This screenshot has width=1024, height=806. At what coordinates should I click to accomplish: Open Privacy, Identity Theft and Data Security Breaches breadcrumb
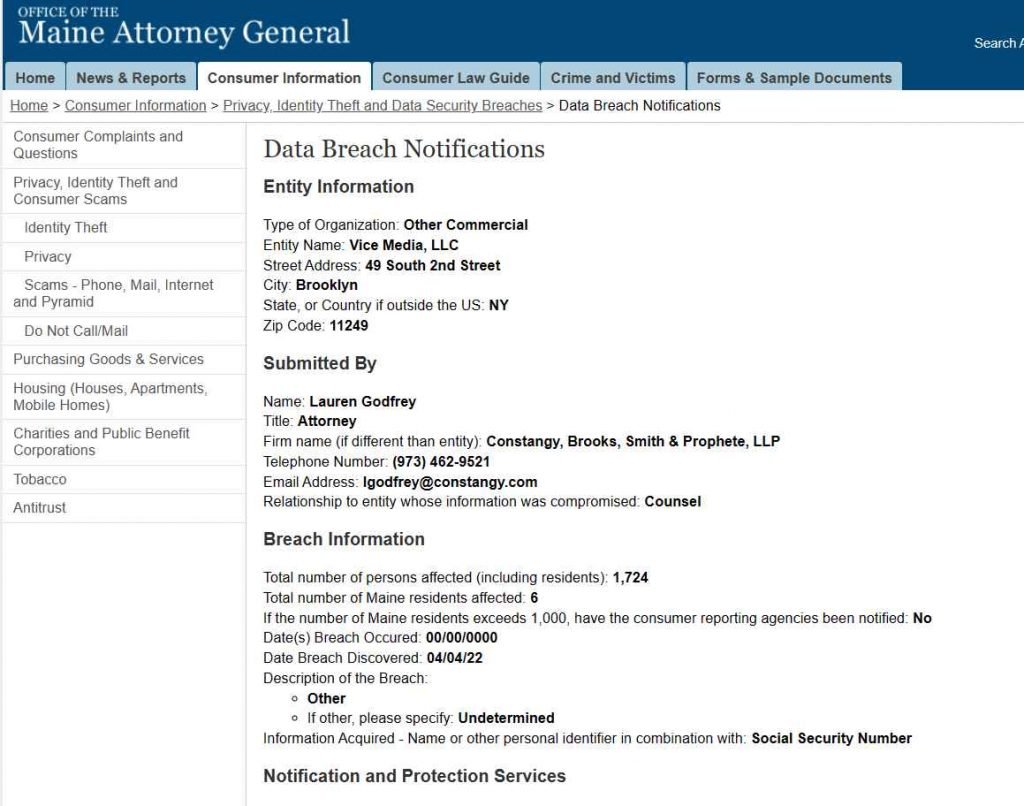[x=383, y=106]
